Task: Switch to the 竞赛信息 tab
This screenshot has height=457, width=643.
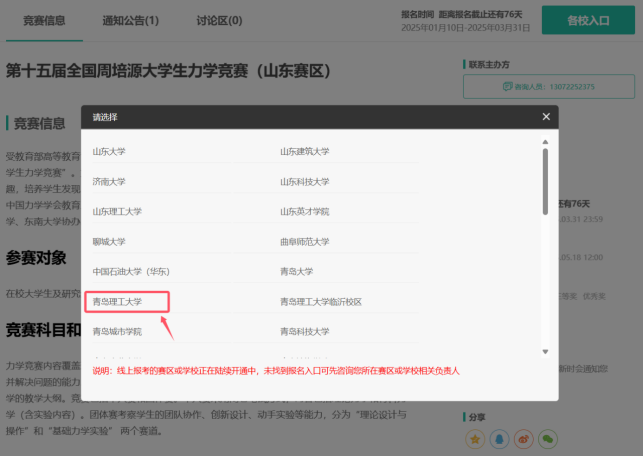Action: (x=44, y=21)
